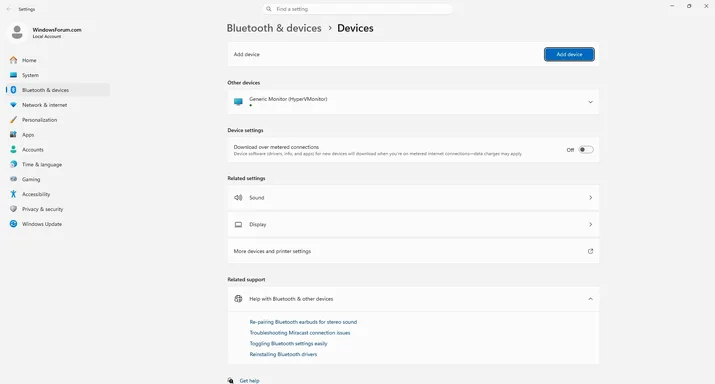Open Display settings chevron
715x384 pixels.
pos(590,224)
